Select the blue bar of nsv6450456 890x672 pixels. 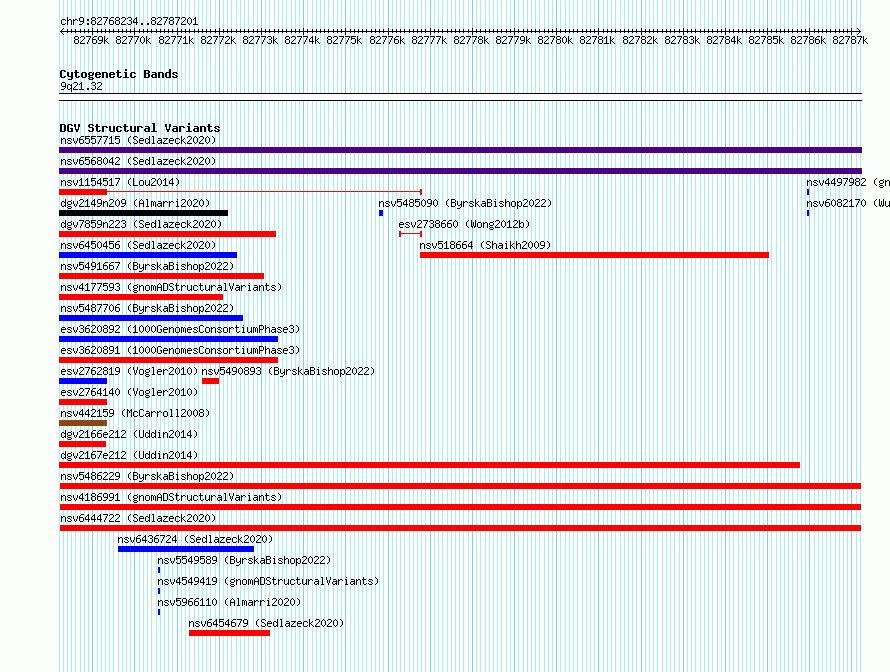tap(148, 255)
